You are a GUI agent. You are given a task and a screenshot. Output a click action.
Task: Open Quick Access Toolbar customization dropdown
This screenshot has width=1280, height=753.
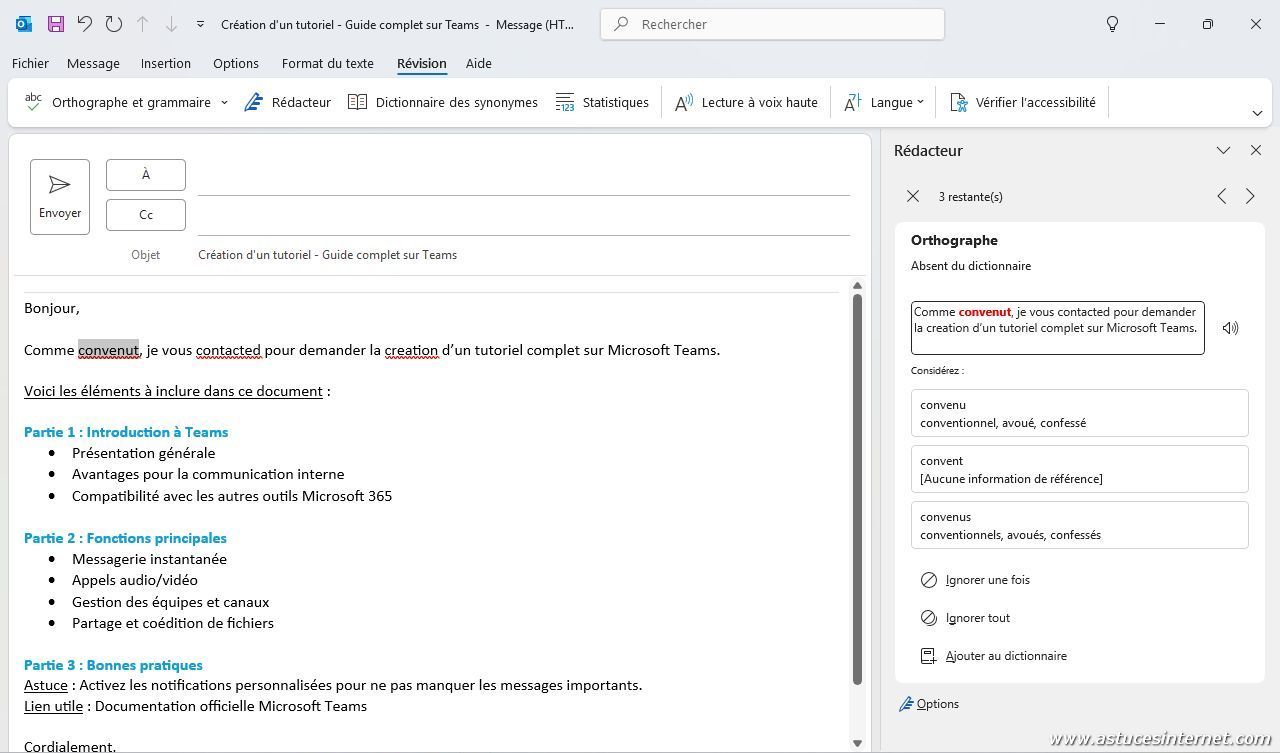(x=200, y=24)
